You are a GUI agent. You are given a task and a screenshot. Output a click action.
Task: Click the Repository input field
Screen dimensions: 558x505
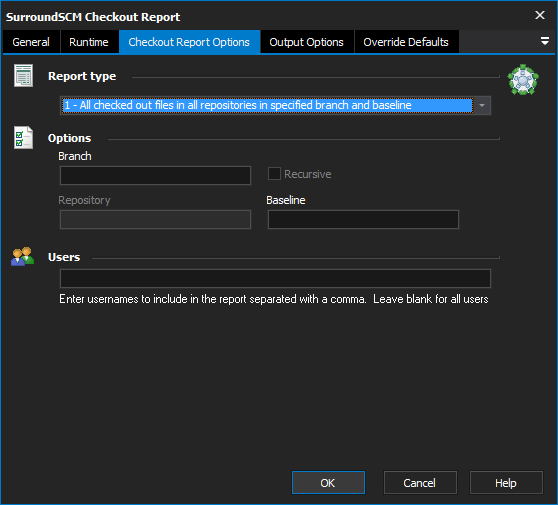click(x=155, y=220)
